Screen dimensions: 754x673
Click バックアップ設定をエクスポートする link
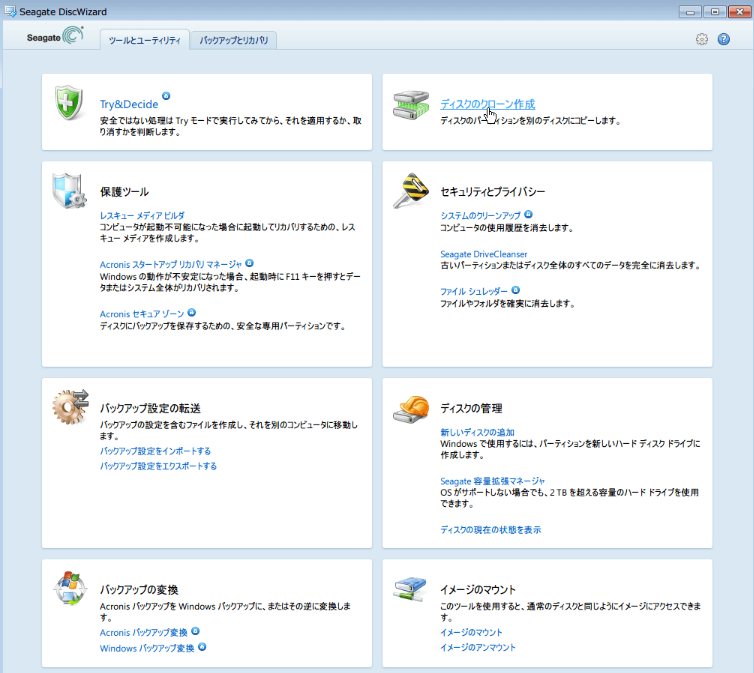coord(158,466)
